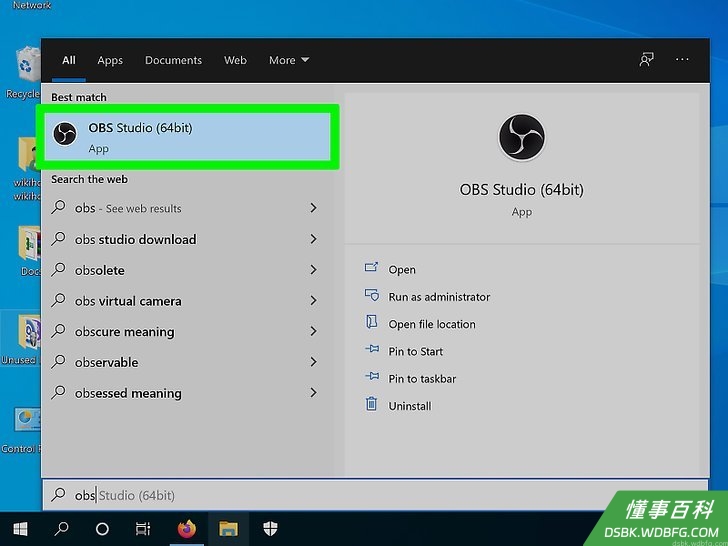Open Task View on the taskbar
728x546 pixels.
click(x=143, y=529)
